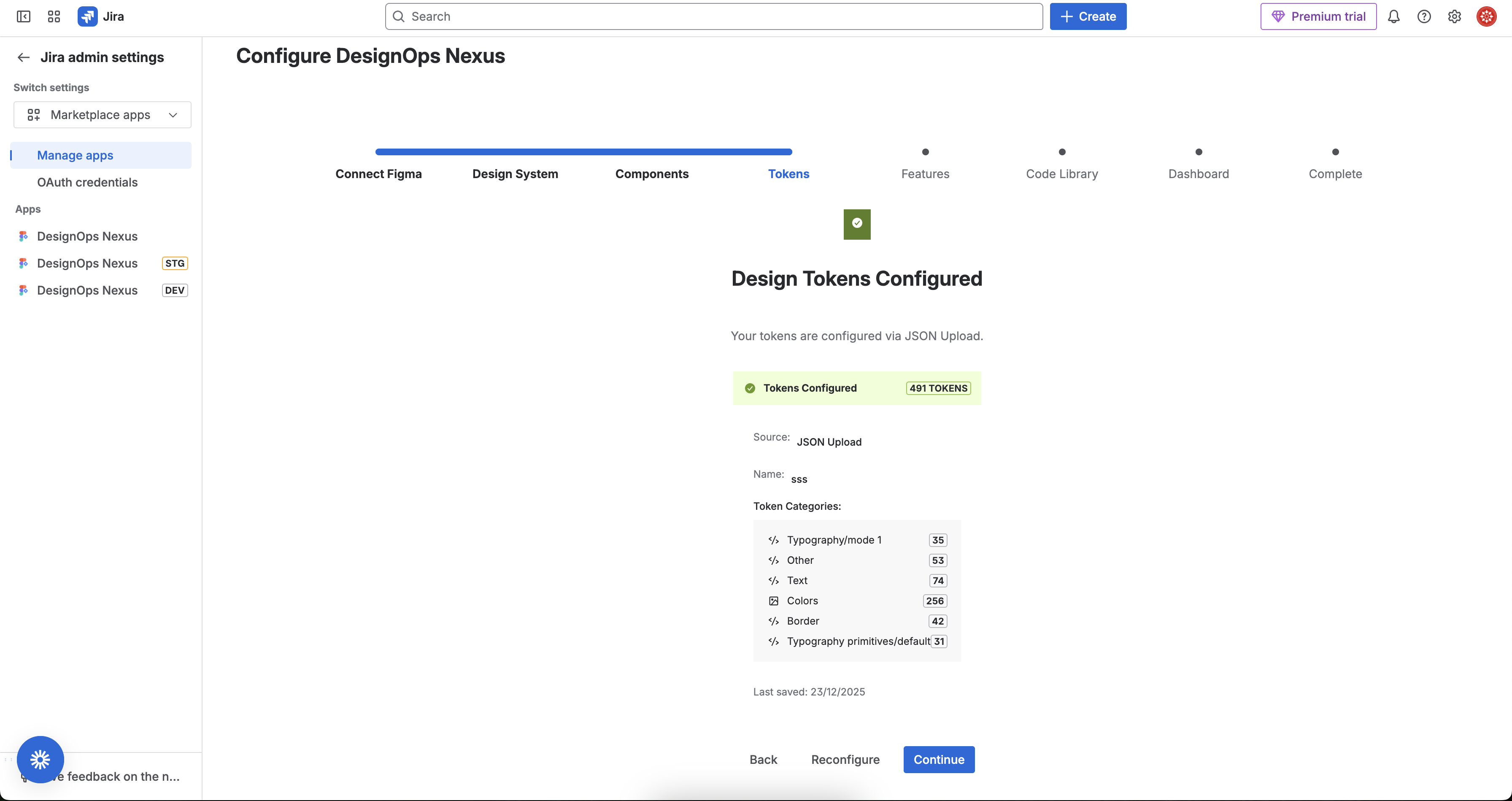Viewport: 1512px width, 801px height.
Task: Open the floating blue assistant button
Action: [40, 759]
